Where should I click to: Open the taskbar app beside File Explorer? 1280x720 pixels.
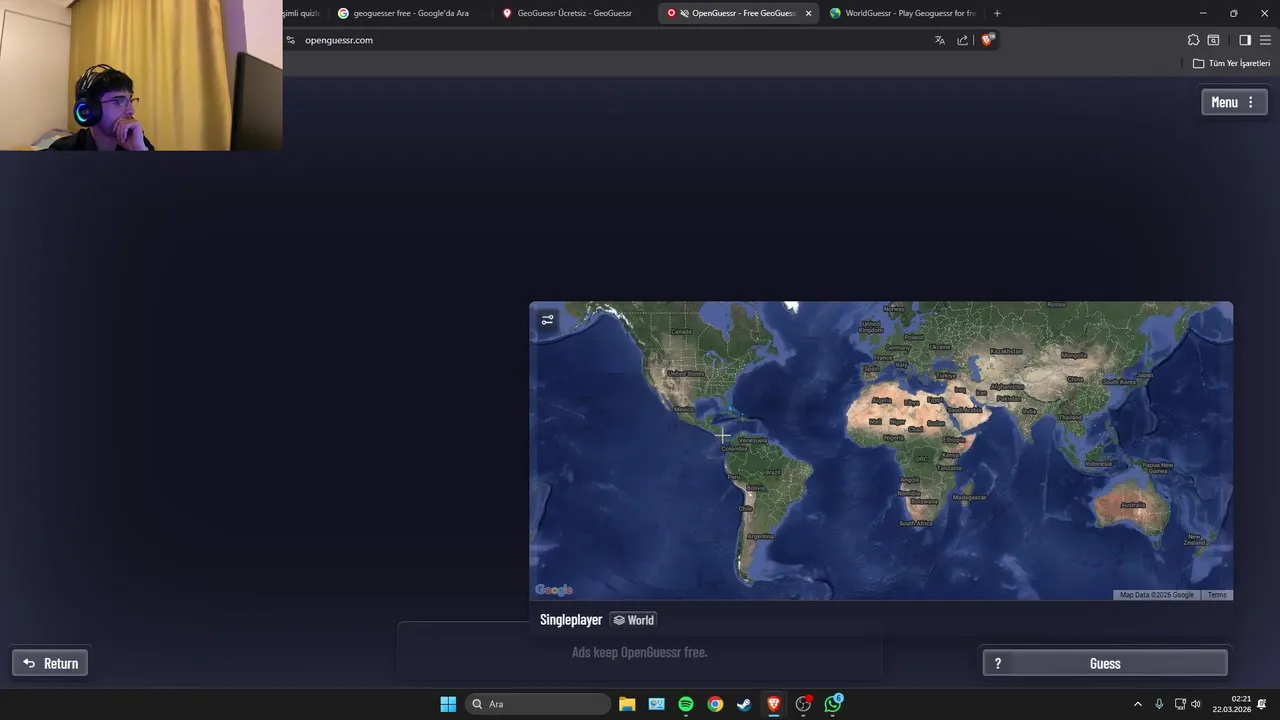(656, 704)
